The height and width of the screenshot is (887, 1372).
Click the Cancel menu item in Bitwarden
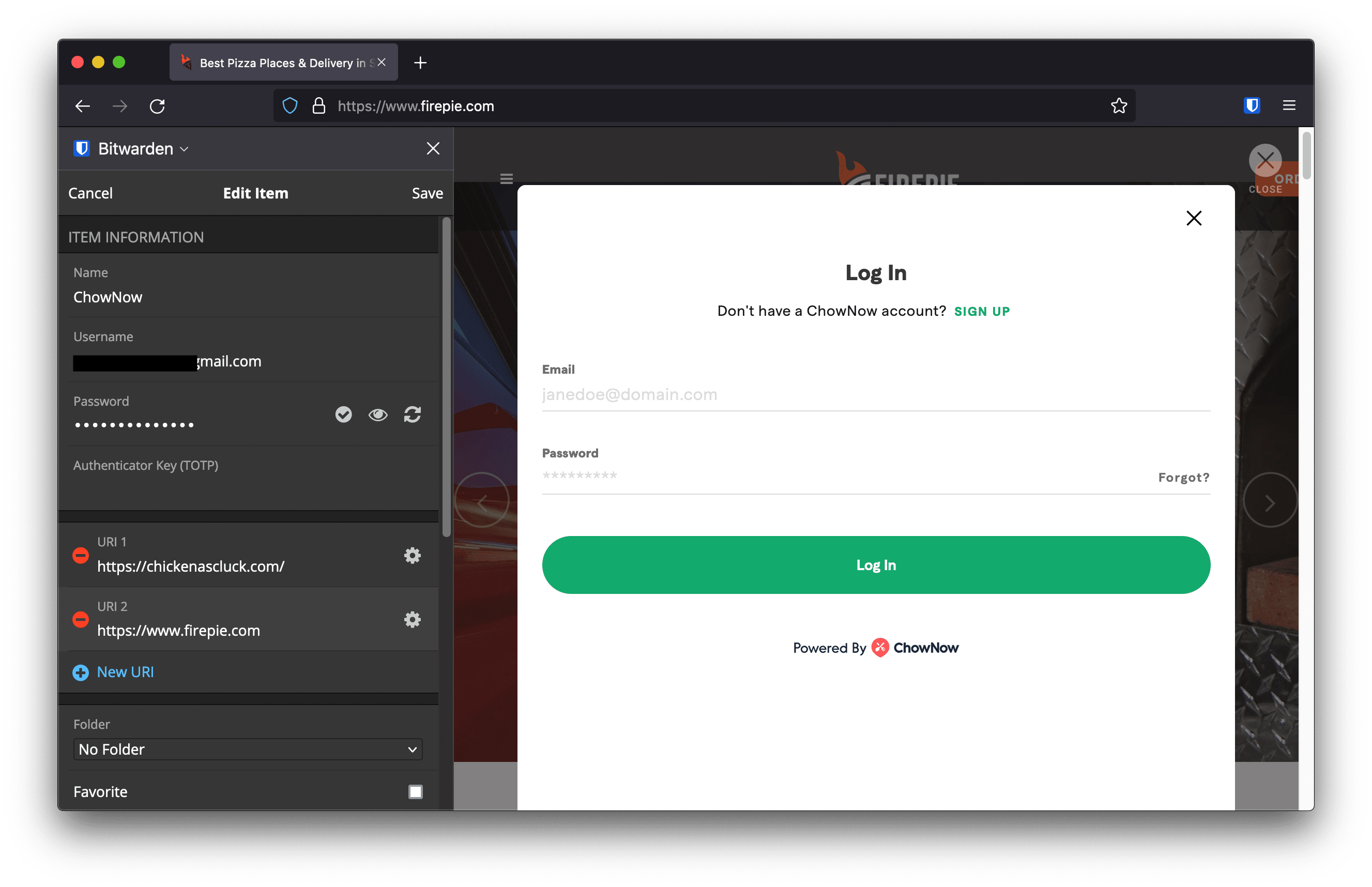point(89,193)
